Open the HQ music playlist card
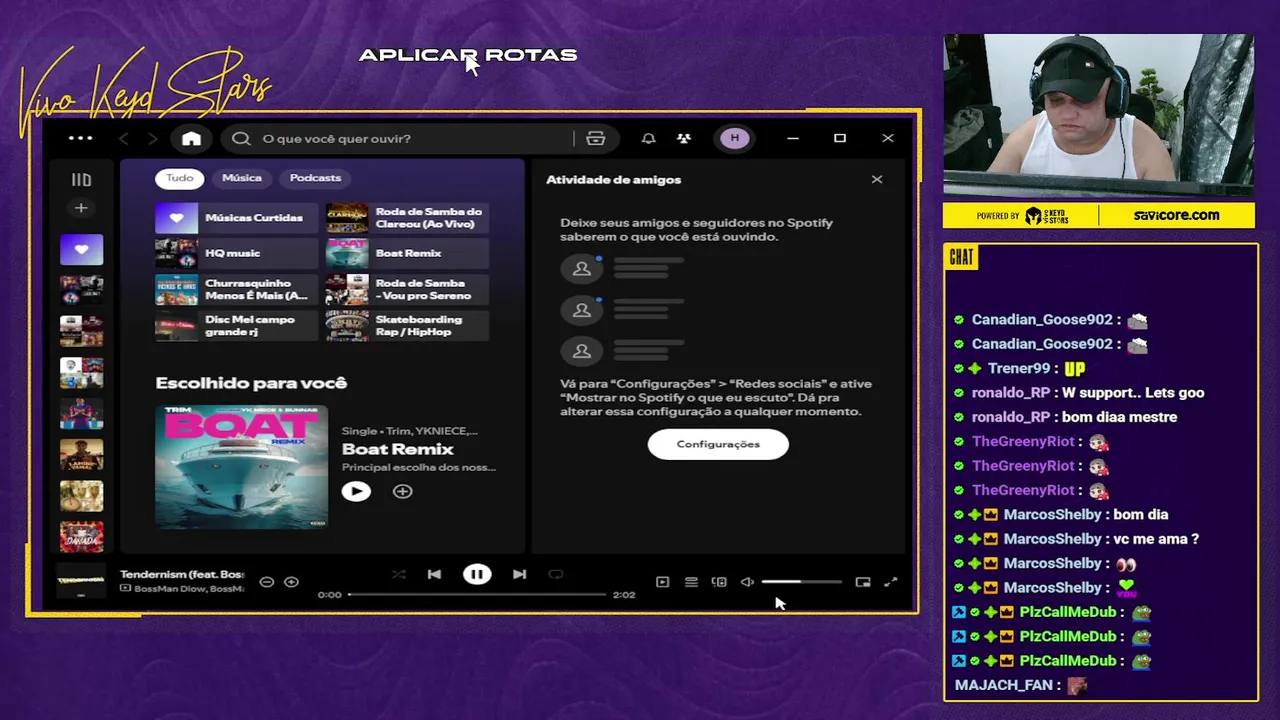 pyautogui.click(x=237, y=254)
